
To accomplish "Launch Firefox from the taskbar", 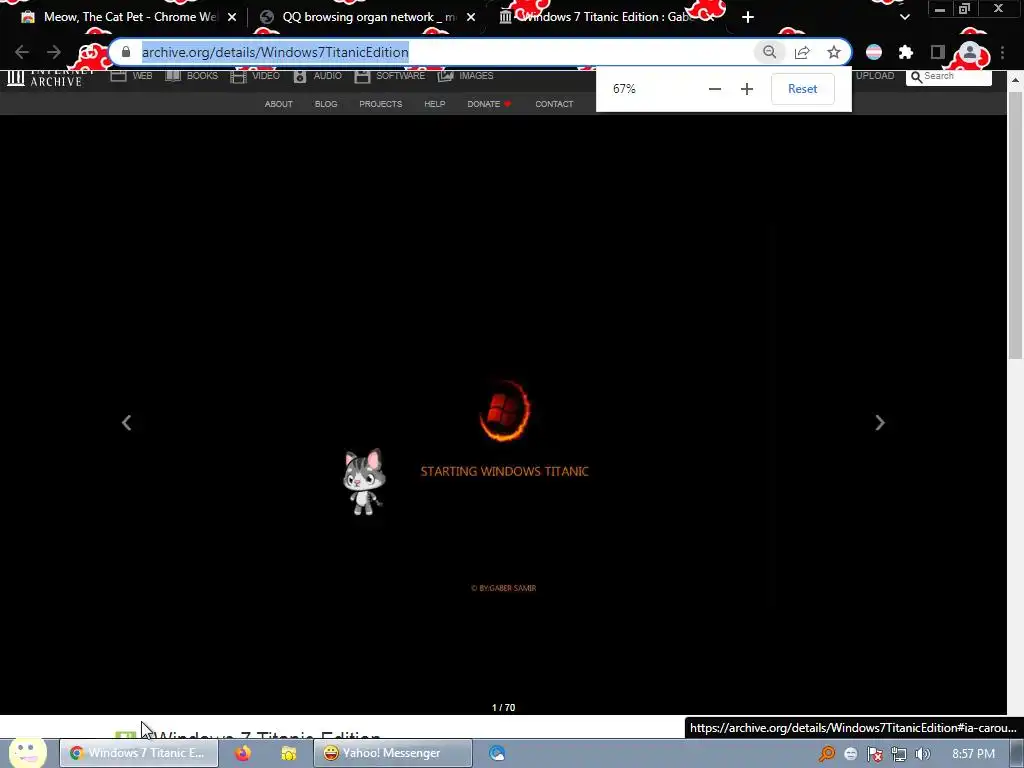I will click(x=243, y=753).
